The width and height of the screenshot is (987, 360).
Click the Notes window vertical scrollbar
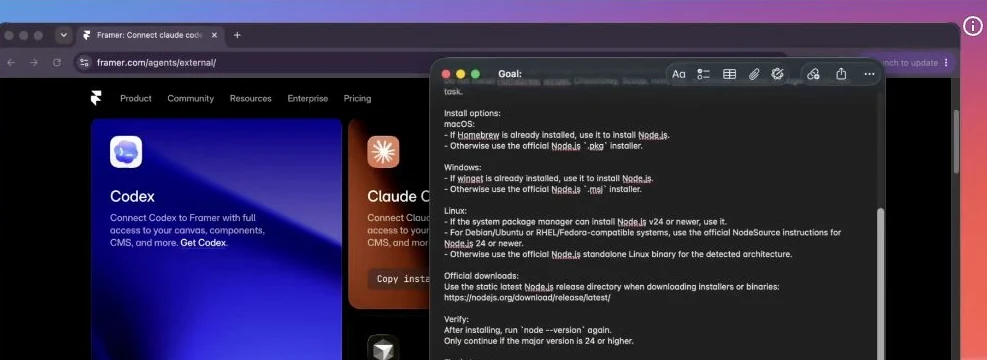tap(881, 283)
